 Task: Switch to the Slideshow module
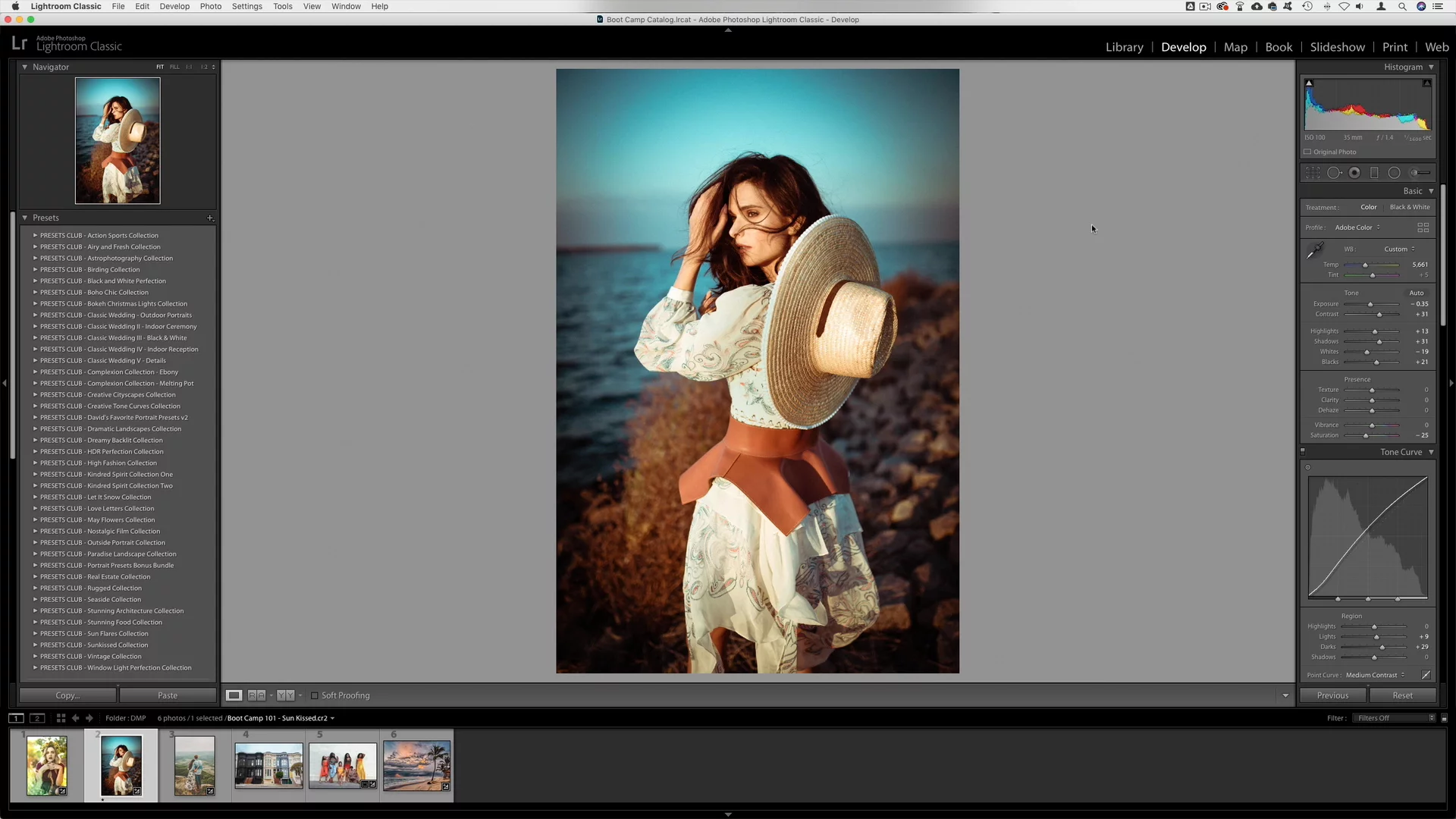[1337, 47]
